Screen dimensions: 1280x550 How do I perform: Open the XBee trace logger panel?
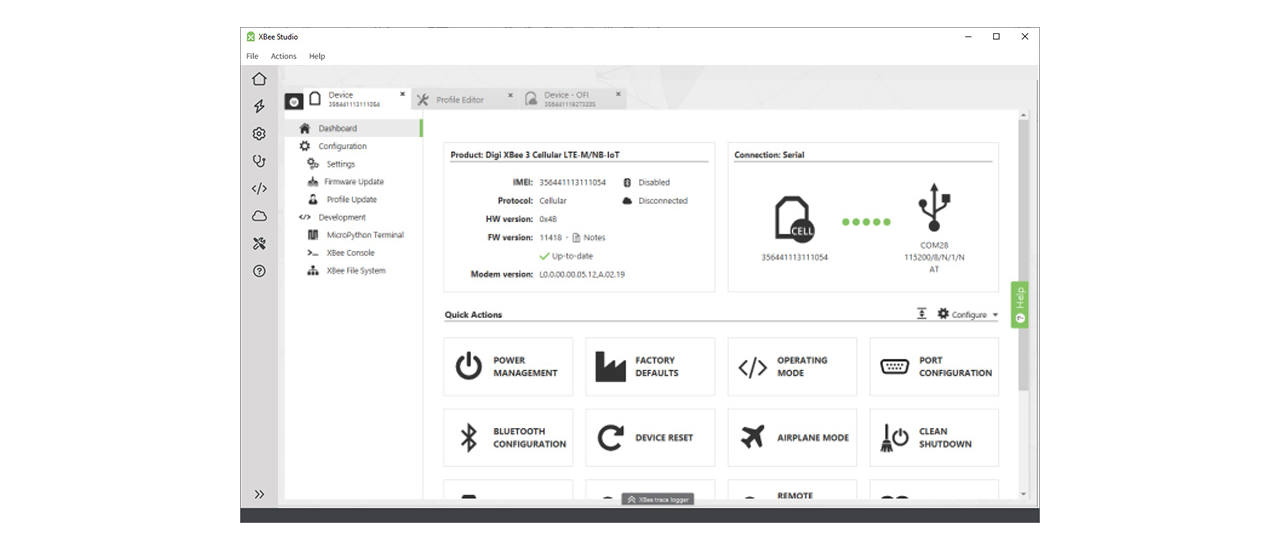point(658,499)
